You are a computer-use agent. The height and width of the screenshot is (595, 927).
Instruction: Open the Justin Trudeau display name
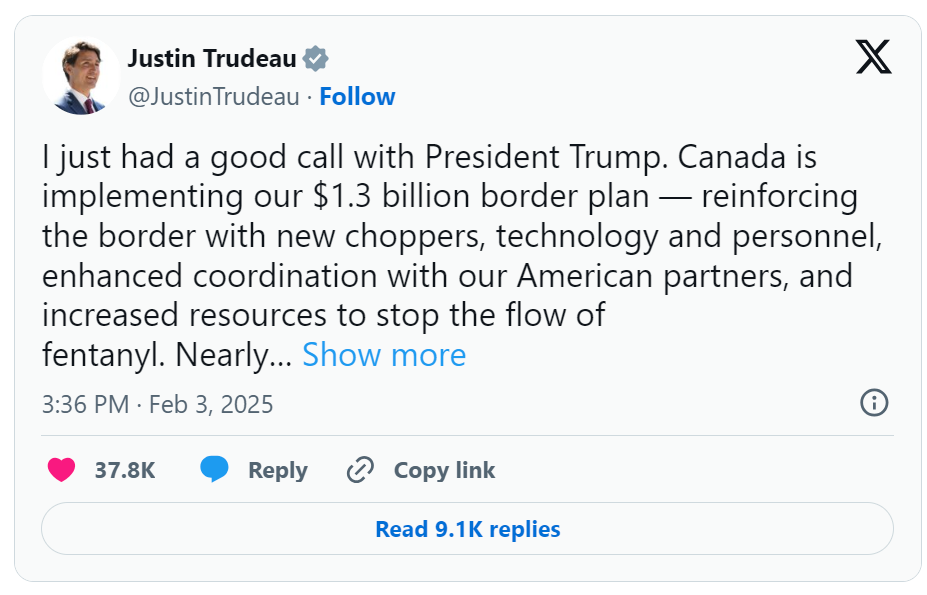(212, 59)
